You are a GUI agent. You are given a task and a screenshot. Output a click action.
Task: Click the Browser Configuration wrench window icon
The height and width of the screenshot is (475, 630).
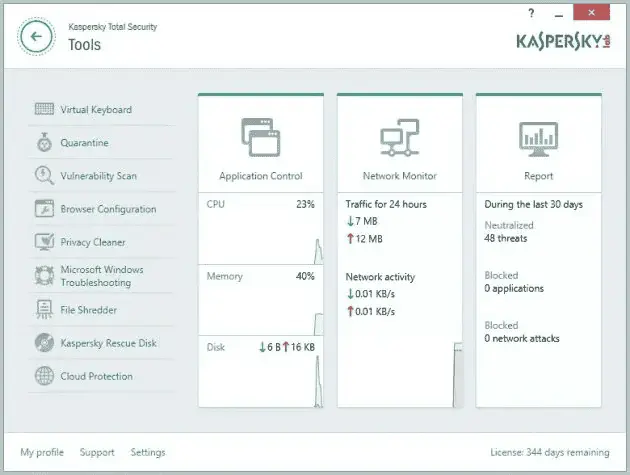(44, 209)
